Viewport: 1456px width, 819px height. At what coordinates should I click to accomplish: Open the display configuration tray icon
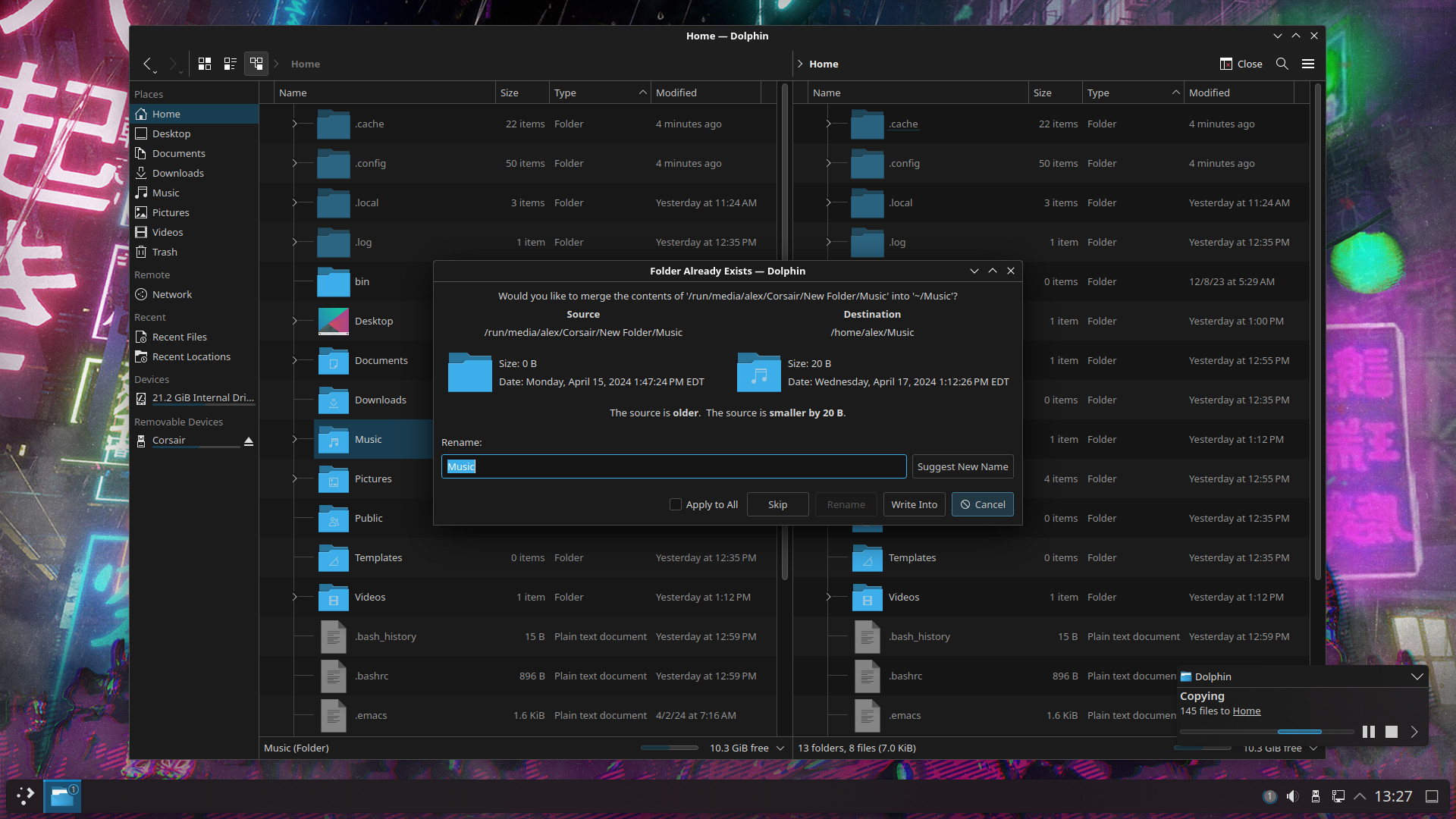coord(1338,796)
